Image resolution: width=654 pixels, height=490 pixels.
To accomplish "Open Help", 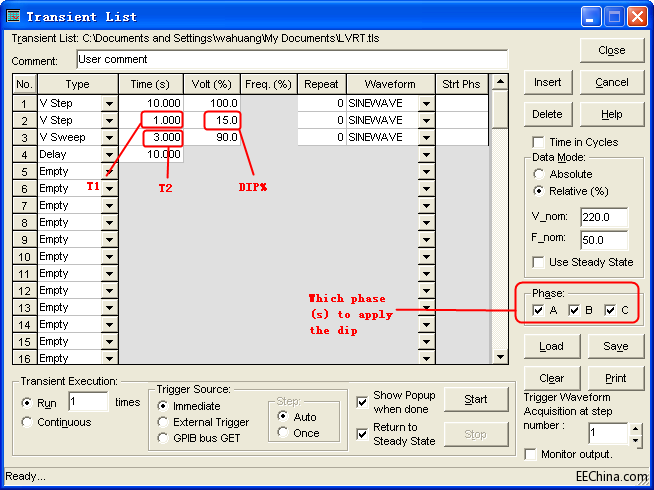I will tap(612, 114).
